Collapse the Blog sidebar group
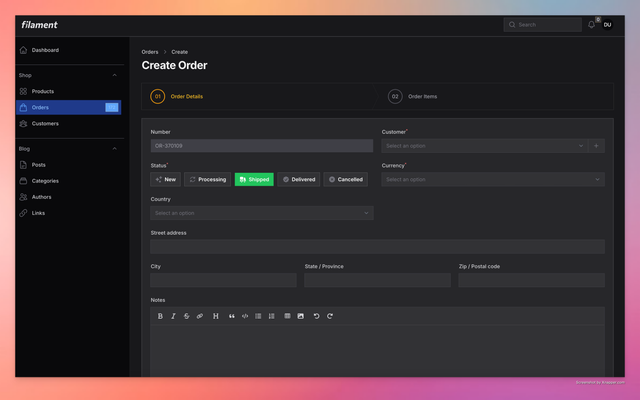Viewport: 640px width, 400px height. 115,149
